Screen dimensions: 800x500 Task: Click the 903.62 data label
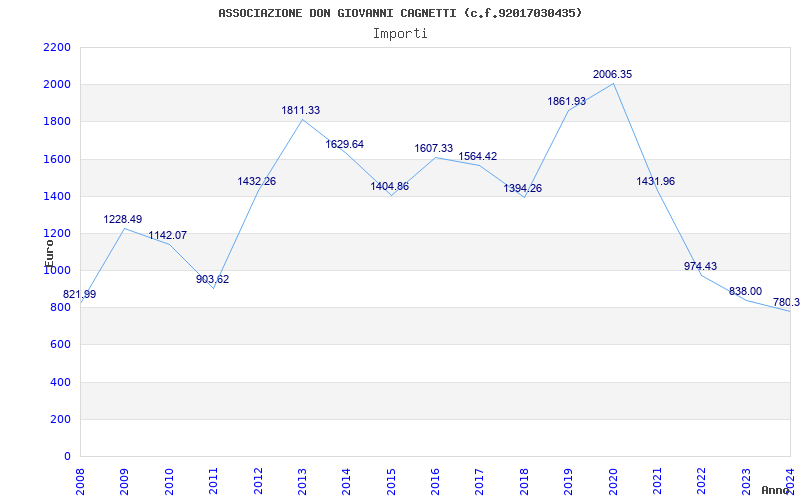pyautogui.click(x=213, y=280)
